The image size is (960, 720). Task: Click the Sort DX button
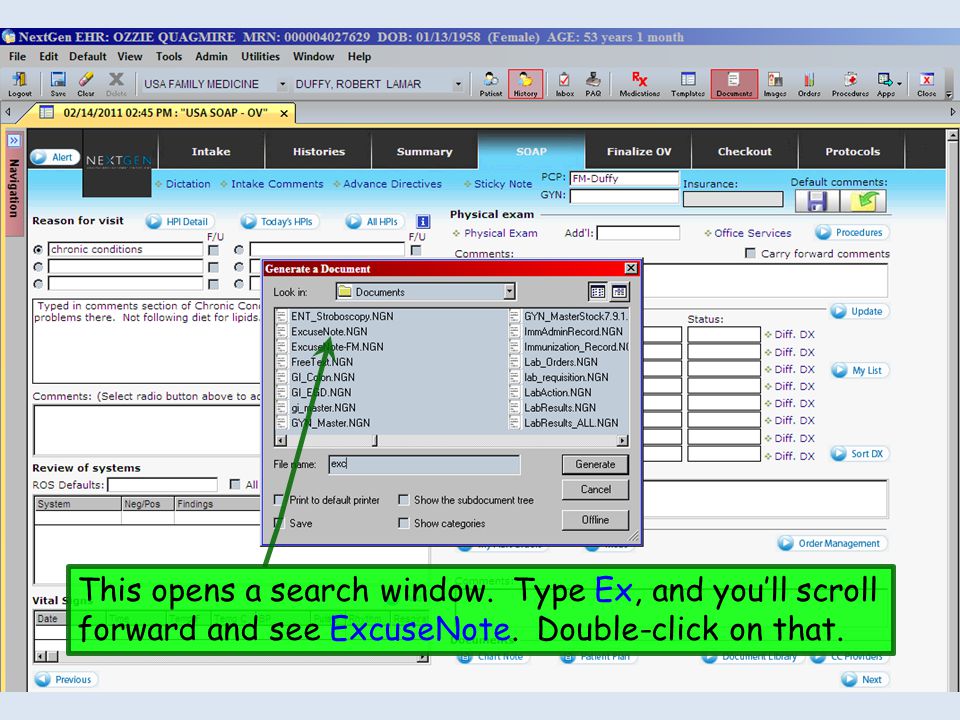point(860,454)
